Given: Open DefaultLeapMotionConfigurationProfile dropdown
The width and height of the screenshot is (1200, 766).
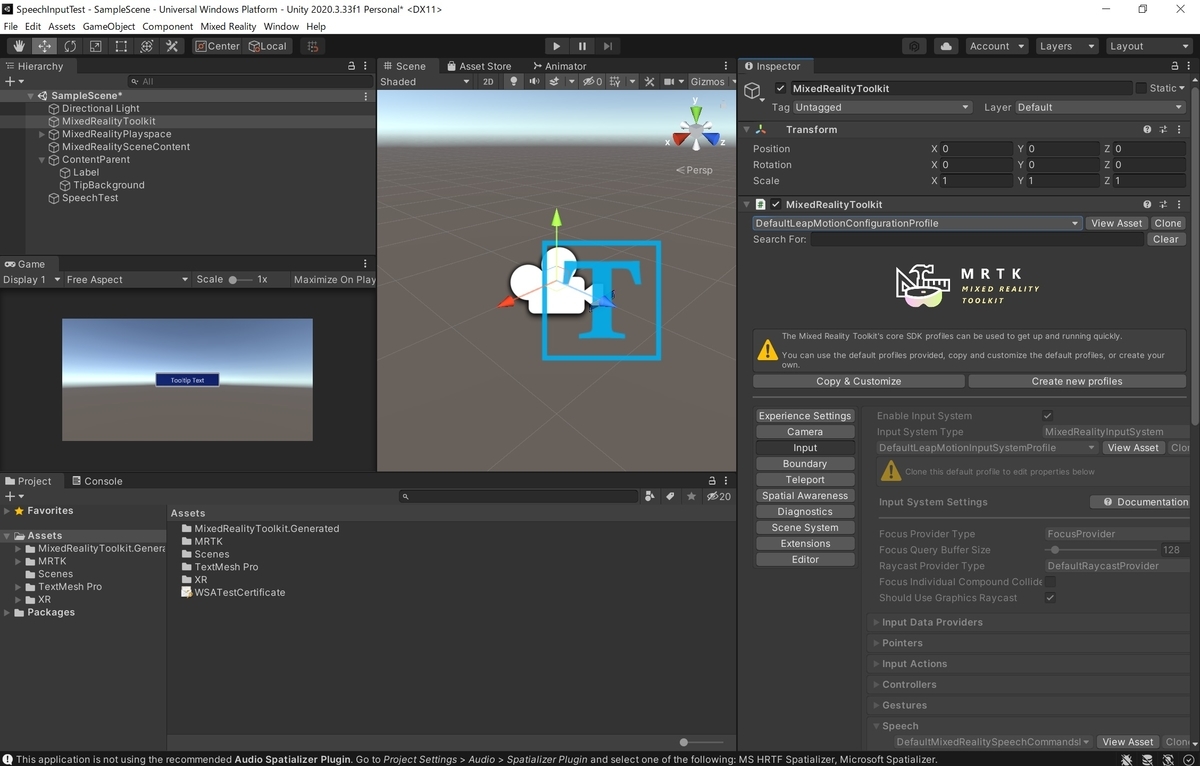Looking at the screenshot, I should point(917,224).
